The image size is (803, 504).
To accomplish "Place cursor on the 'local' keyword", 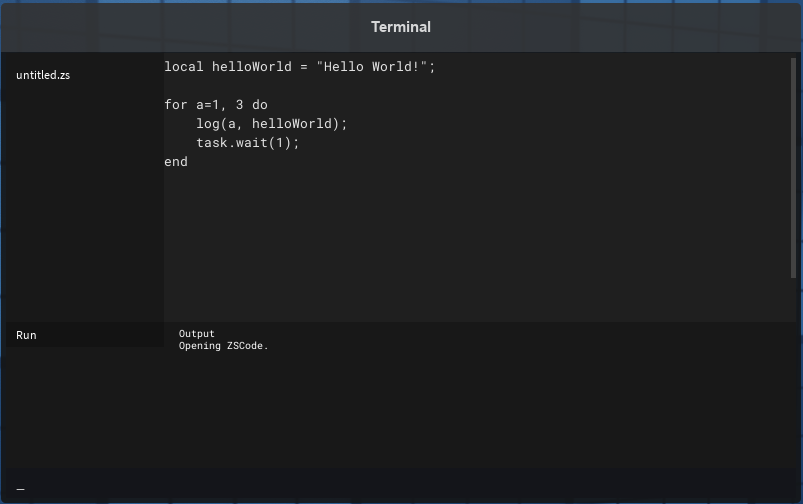I will 184,67.
